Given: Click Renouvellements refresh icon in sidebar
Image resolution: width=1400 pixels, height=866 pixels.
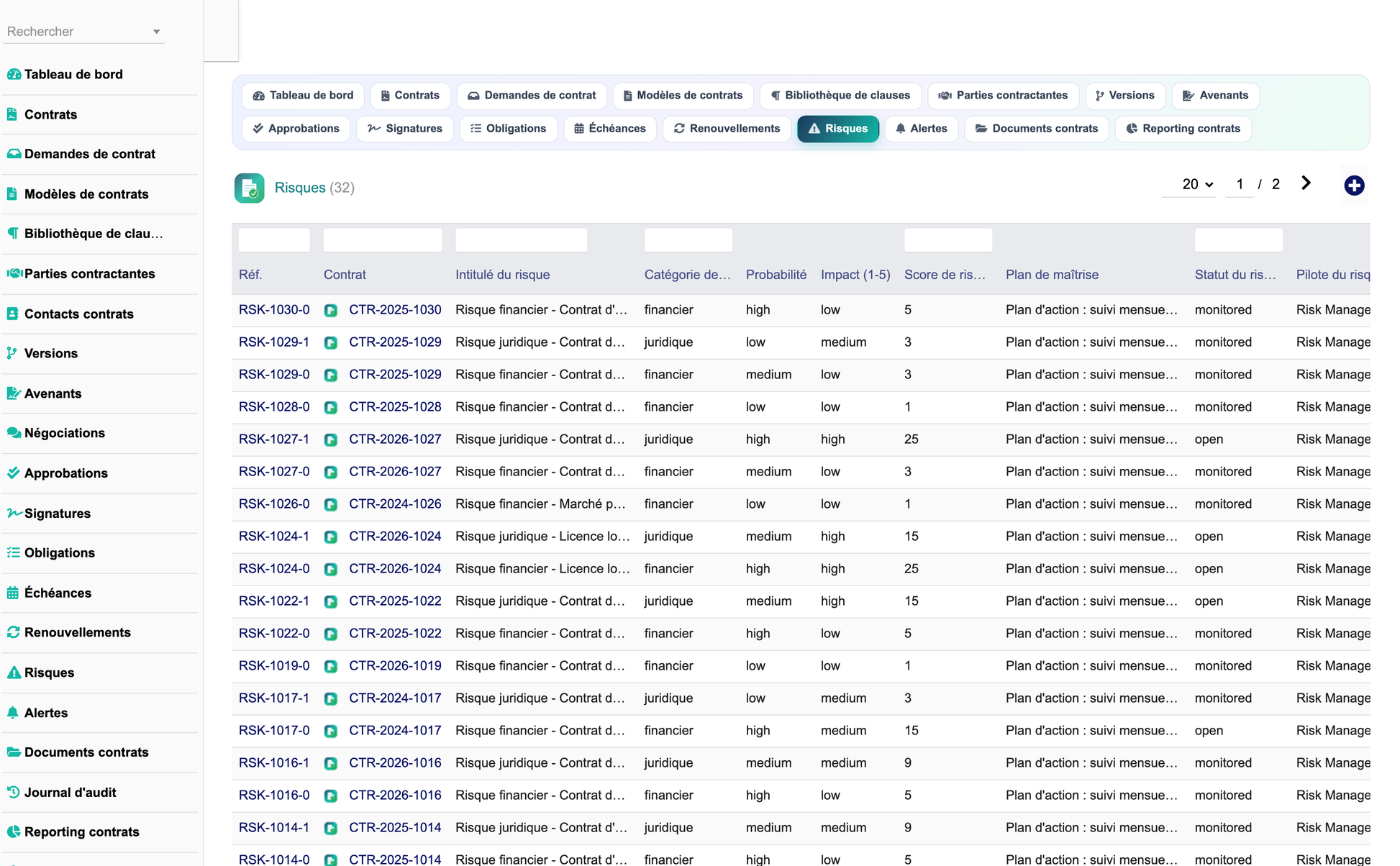Looking at the screenshot, I should 13,632.
